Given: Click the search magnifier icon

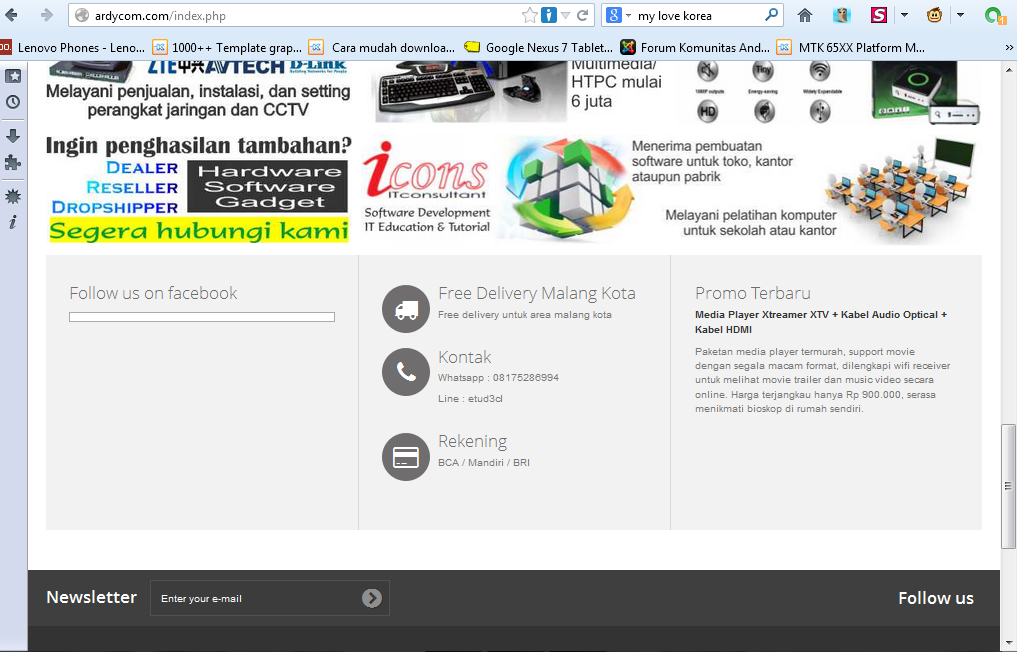Looking at the screenshot, I should (771, 15).
